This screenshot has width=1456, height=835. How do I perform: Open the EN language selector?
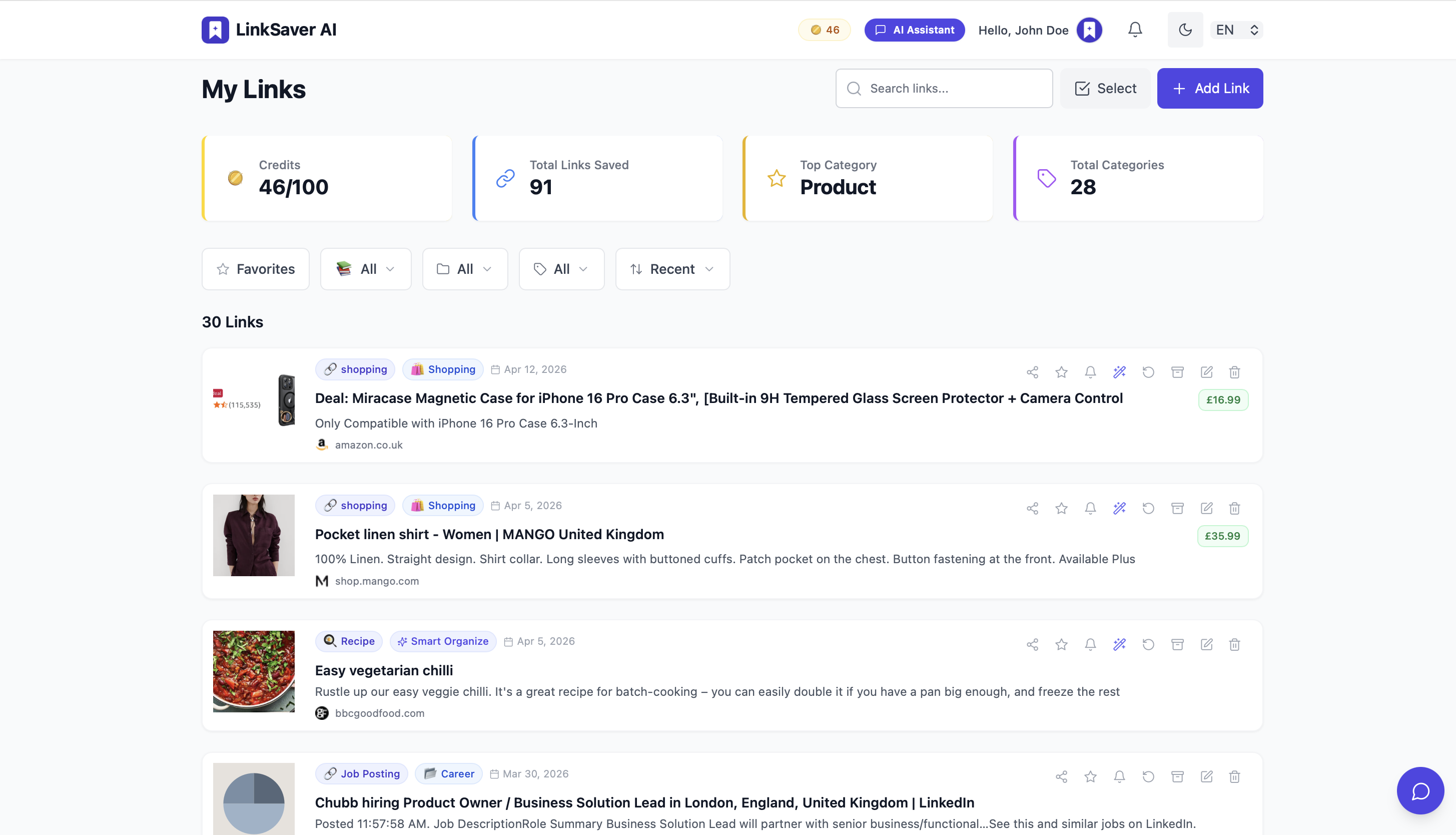coord(1235,29)
